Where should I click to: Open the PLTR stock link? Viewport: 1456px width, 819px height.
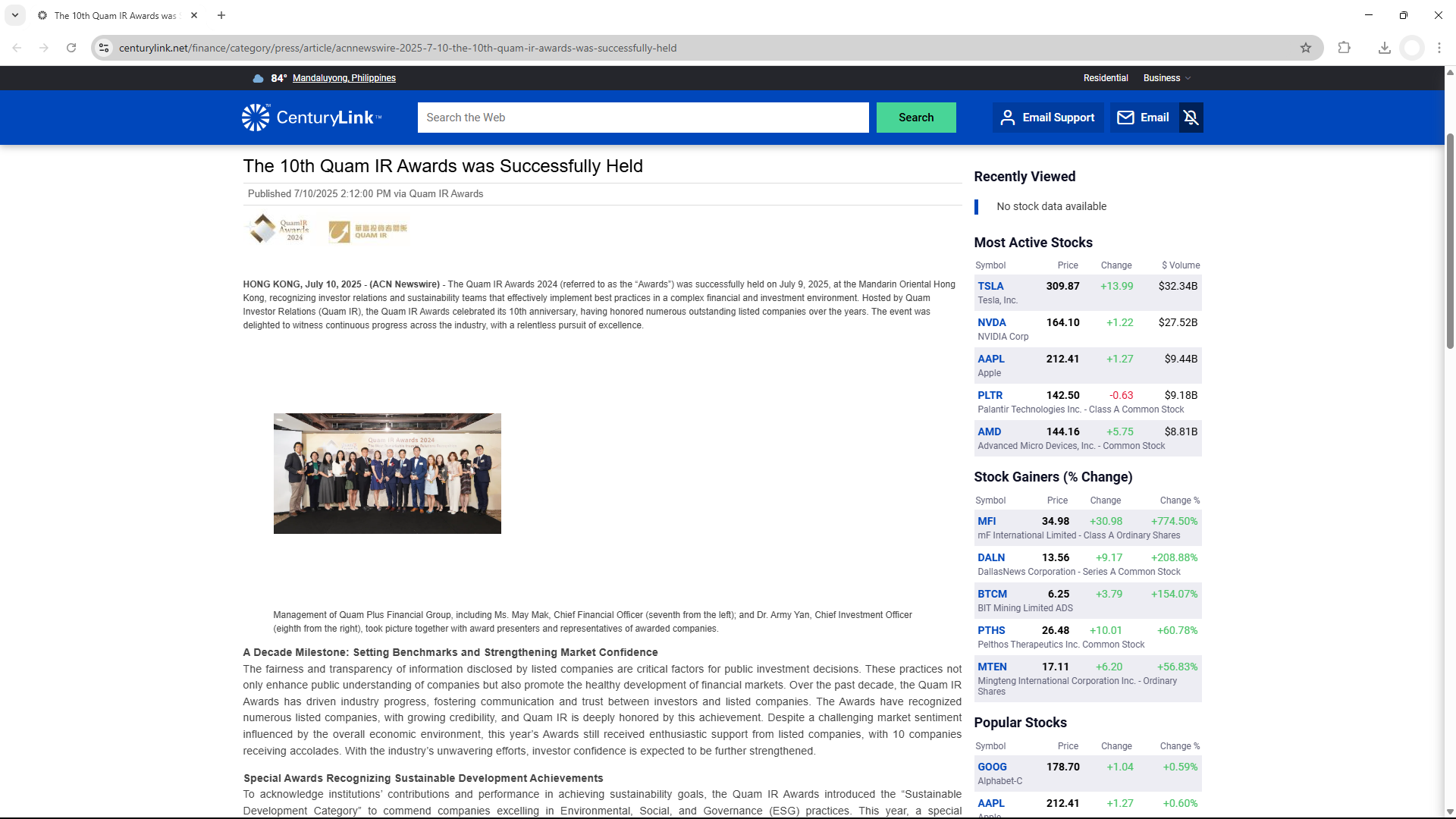(990, 395)
